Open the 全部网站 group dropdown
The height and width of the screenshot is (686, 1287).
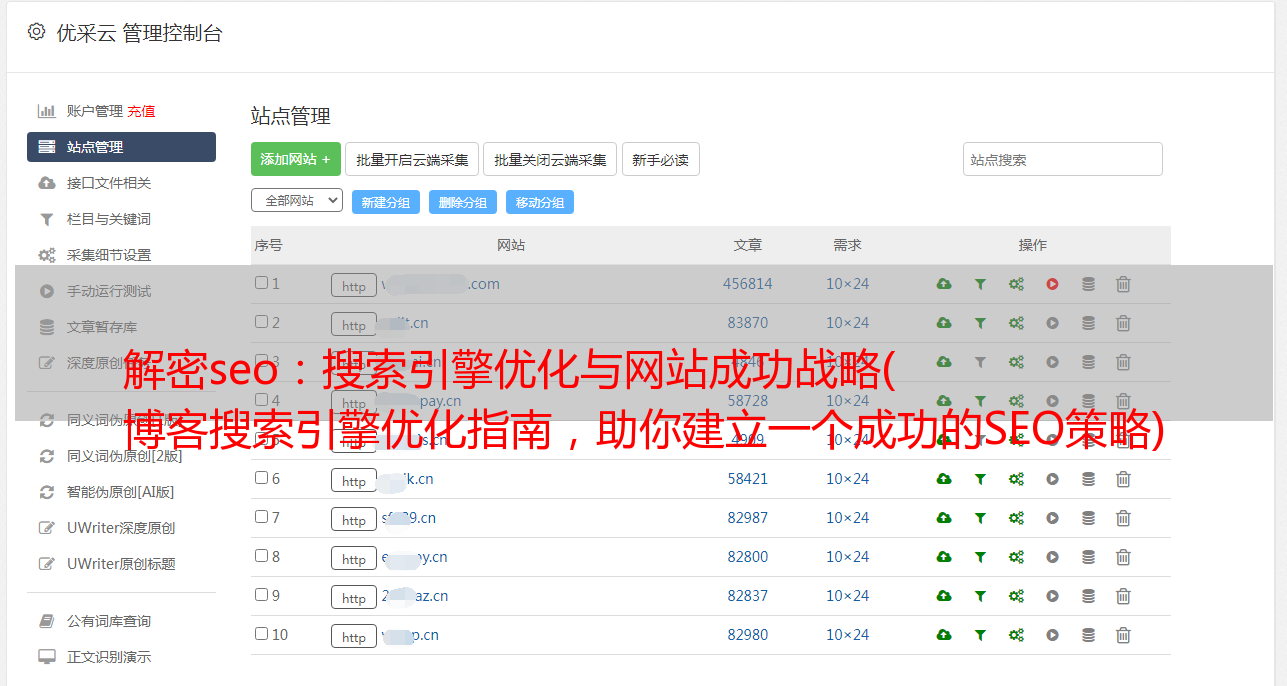pos(297,201)
